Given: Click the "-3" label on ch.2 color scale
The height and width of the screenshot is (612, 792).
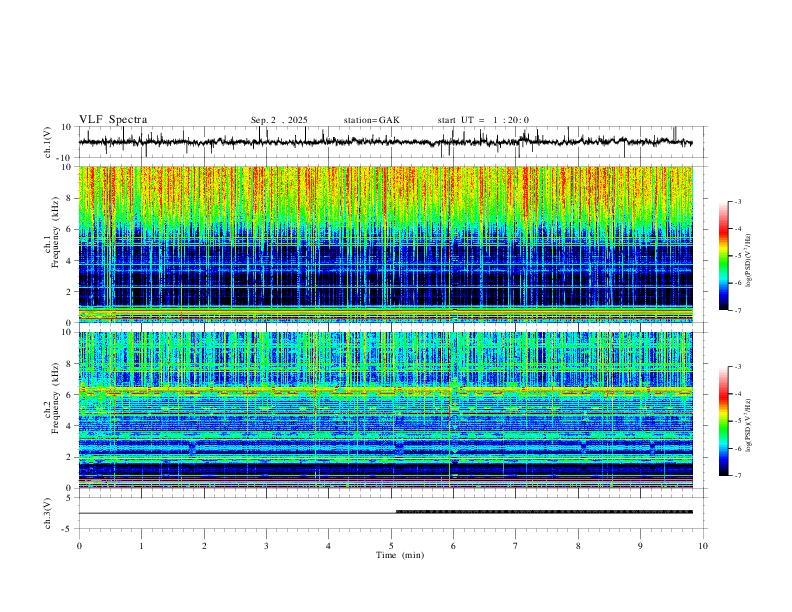Looking at the screenshot, I should click(737, 367).
